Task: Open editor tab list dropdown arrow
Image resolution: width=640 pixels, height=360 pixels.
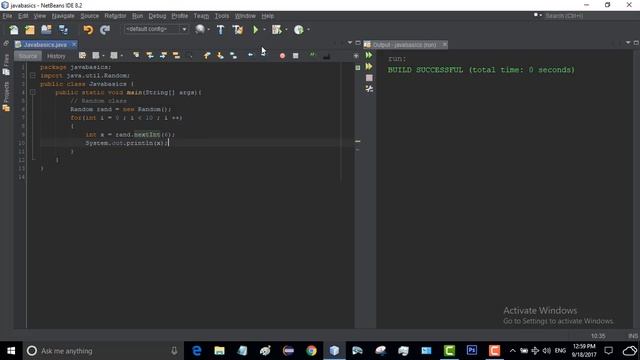Action: [350, 42]
